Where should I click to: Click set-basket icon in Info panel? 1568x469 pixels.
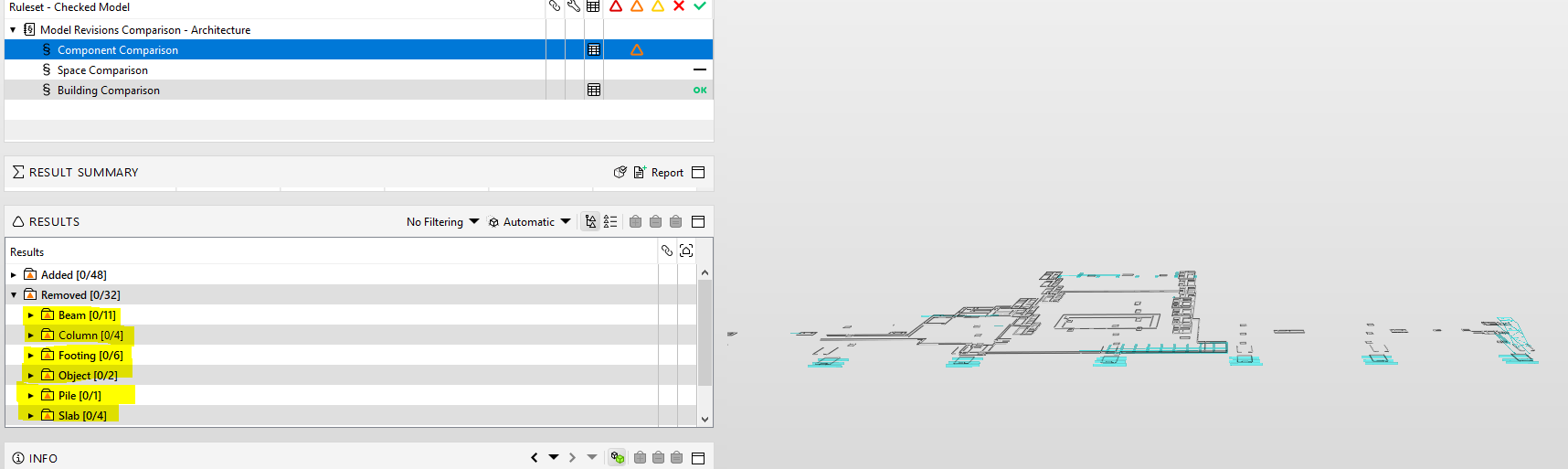point(676,457)
